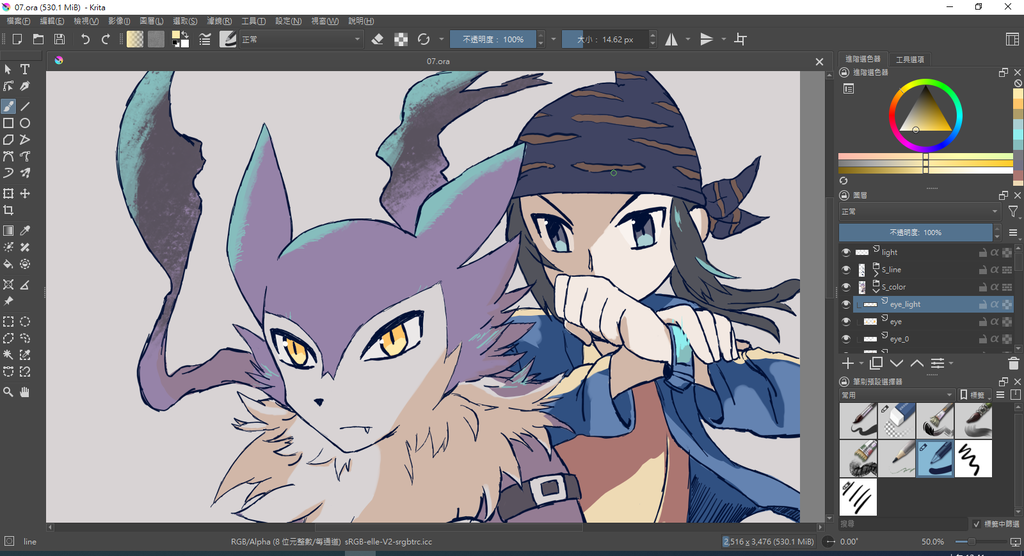Screen dimensions: 1024x556
Task: Add a new paint layer
Action: pyautogui.click(x=848, y=363)
